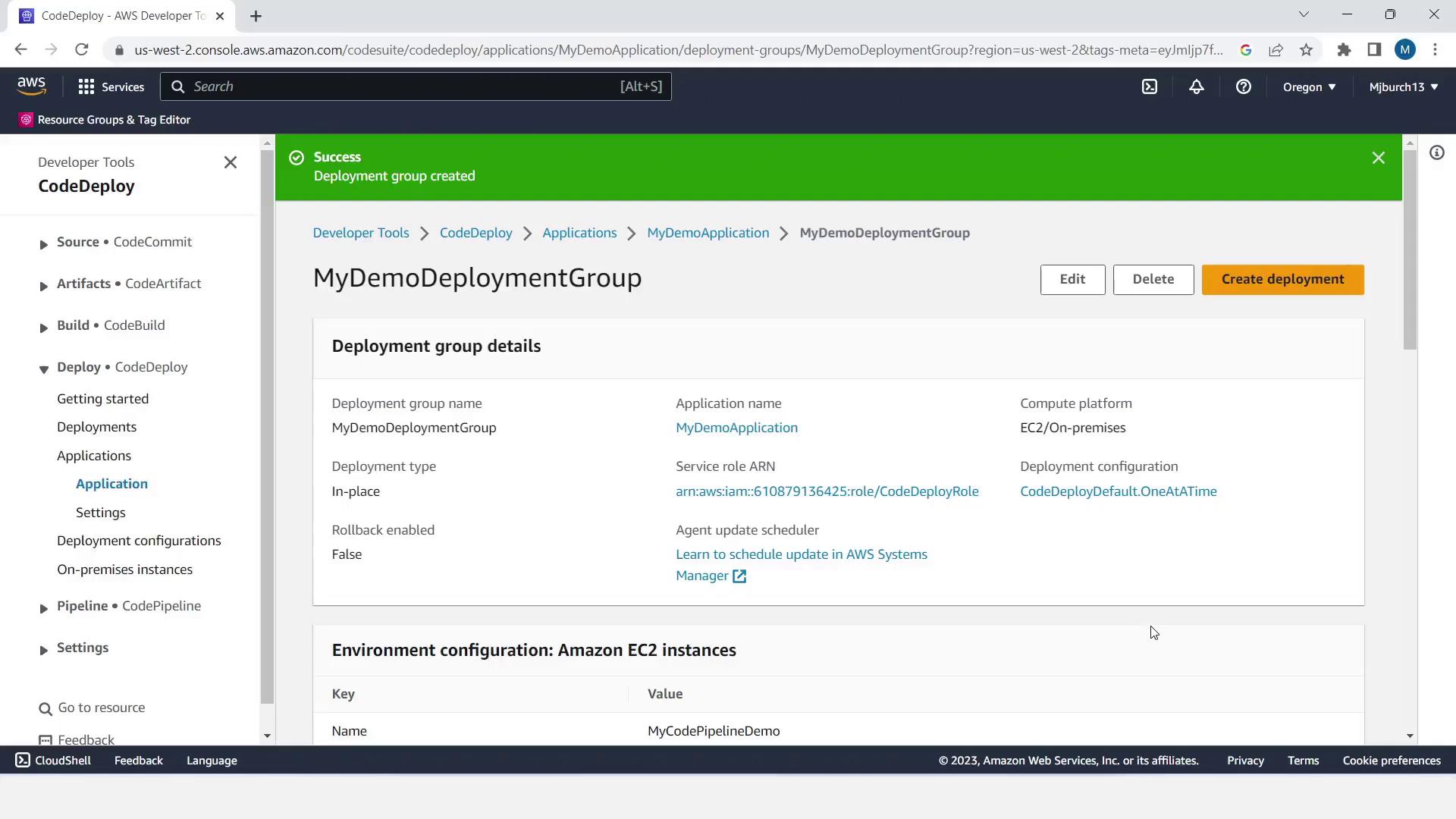Open the Oregon region dropdown
The height and width of the screenshot is (819, 1456).
click(1309, 87)
